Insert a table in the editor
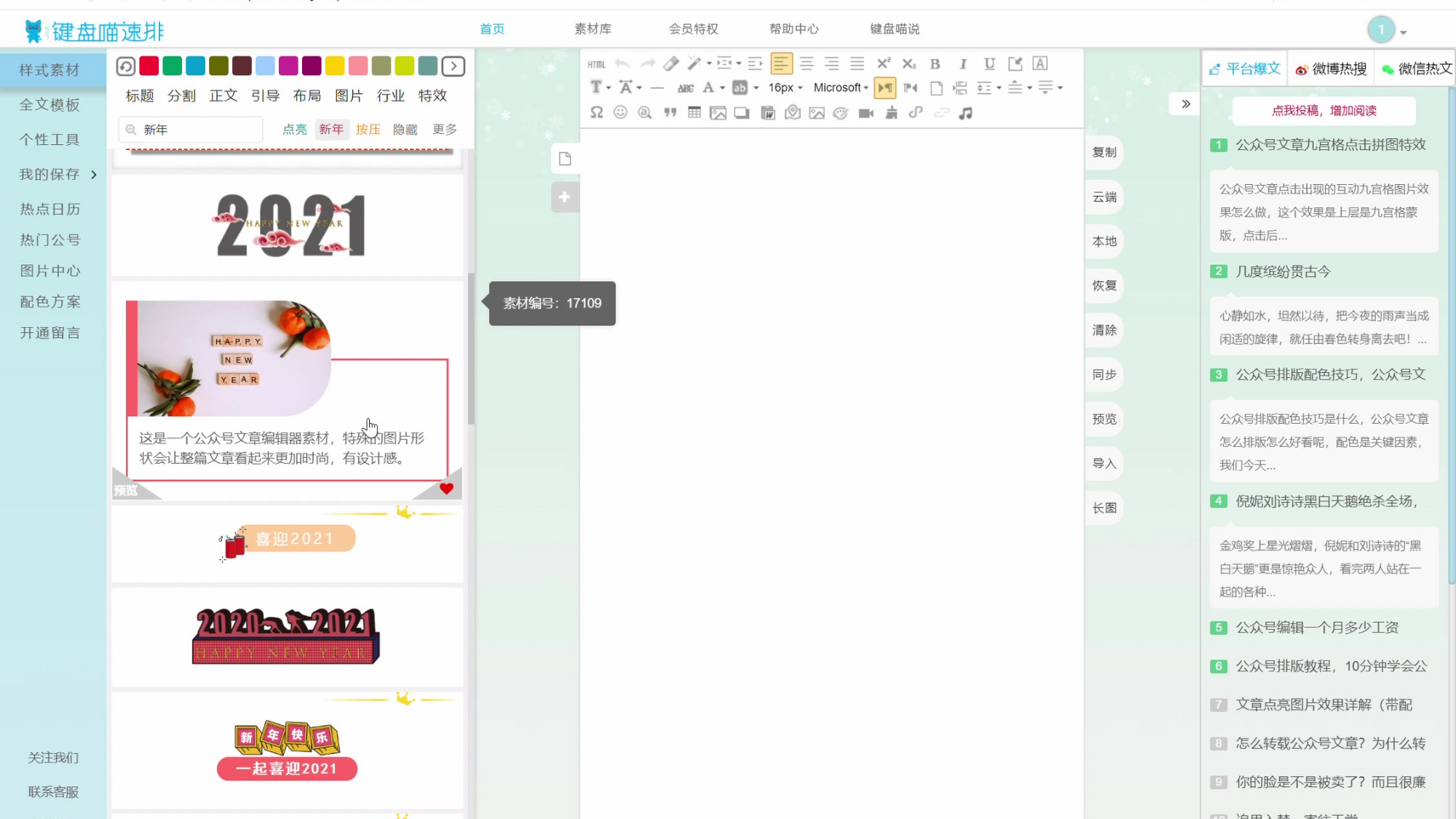 point(695,113)
